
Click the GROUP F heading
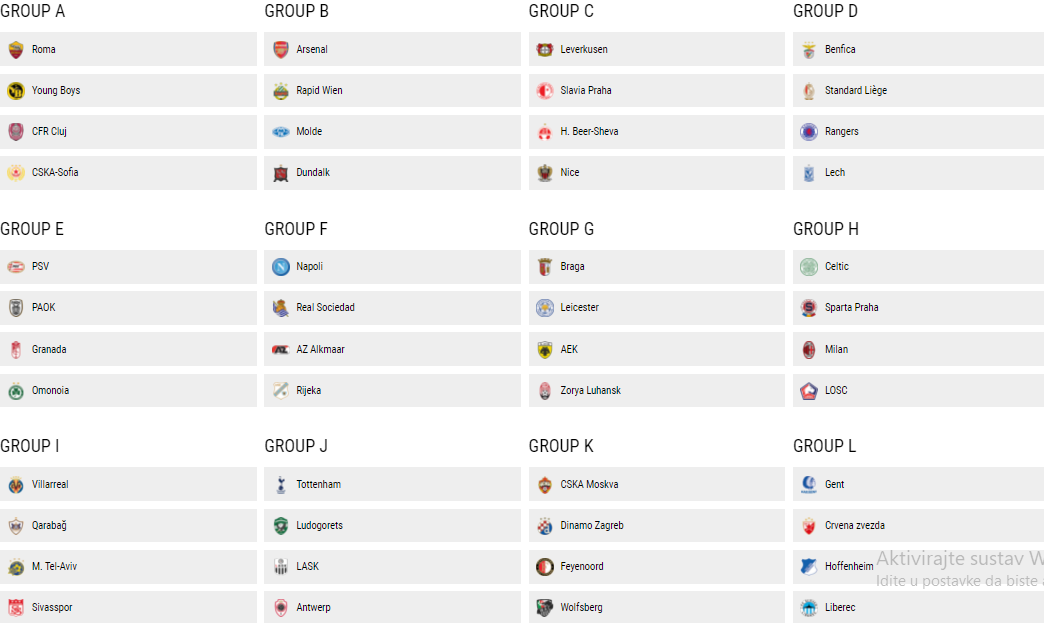pos(296,229)
